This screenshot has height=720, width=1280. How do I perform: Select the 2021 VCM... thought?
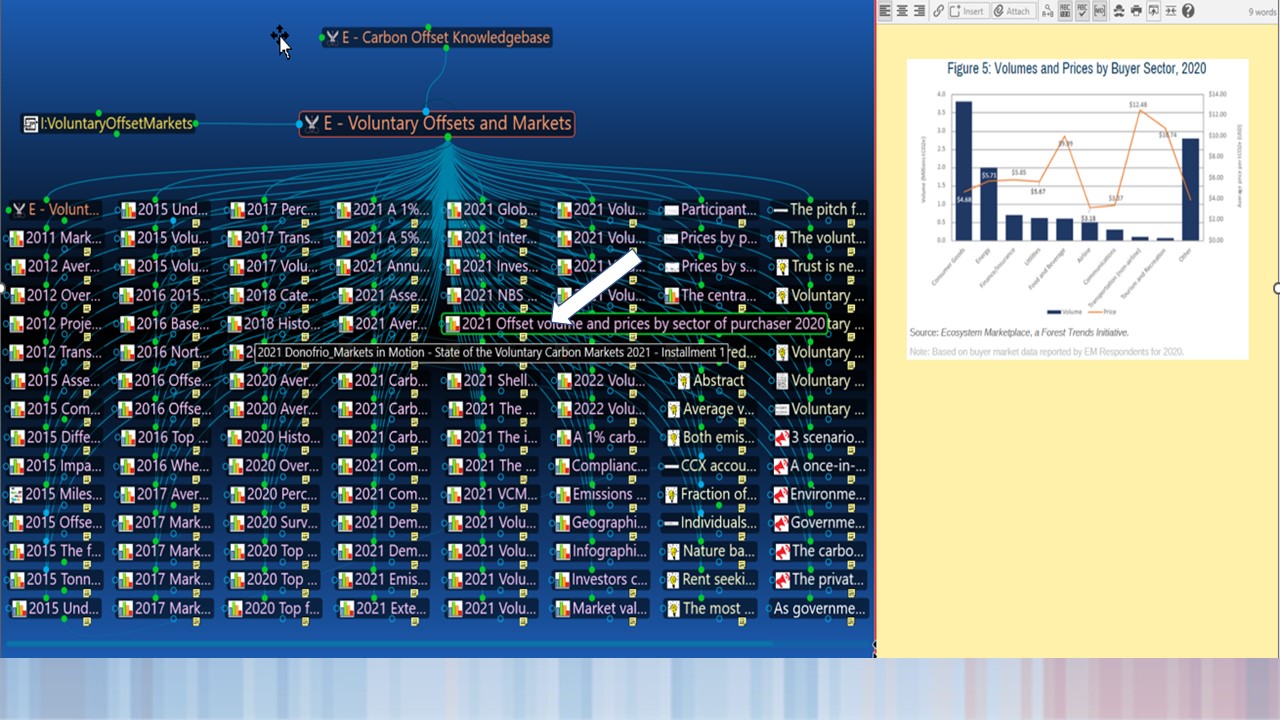pos(491,494)
